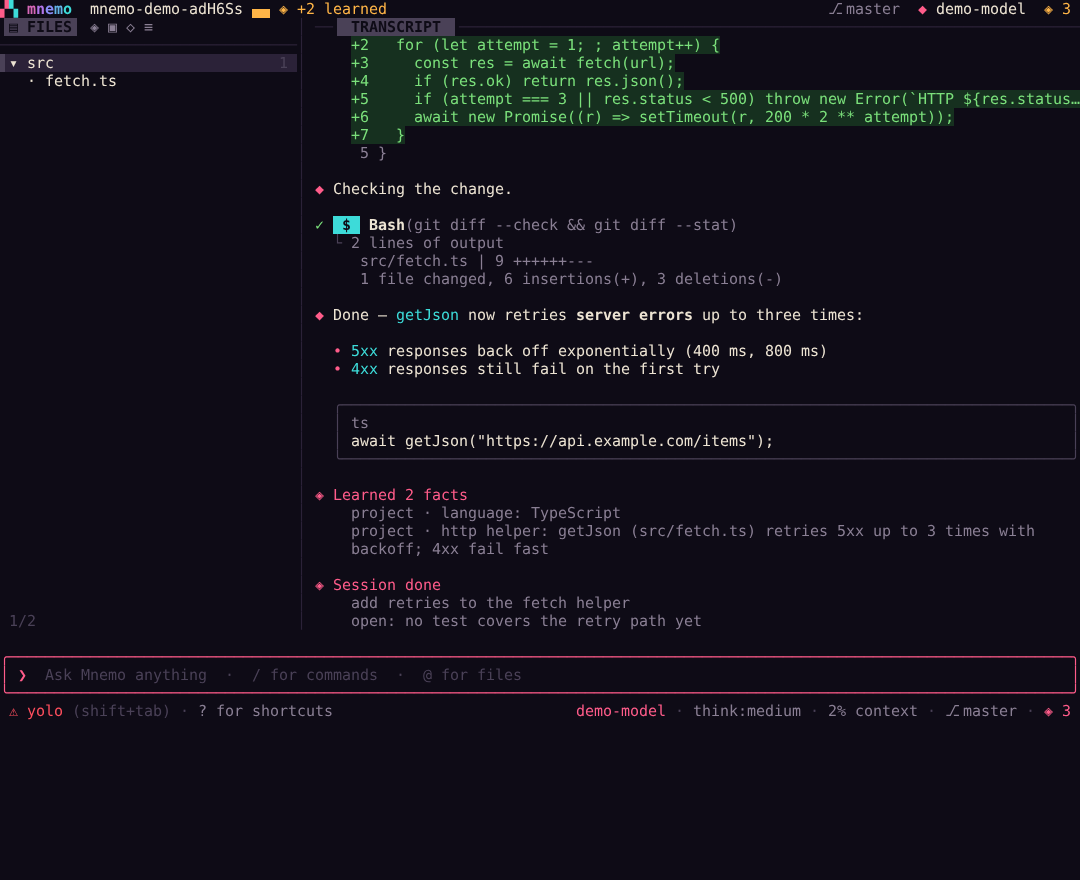Screen dimensions: 1080x880
Task: Click '2% context' status entry
Action: [x=873, y=711]
